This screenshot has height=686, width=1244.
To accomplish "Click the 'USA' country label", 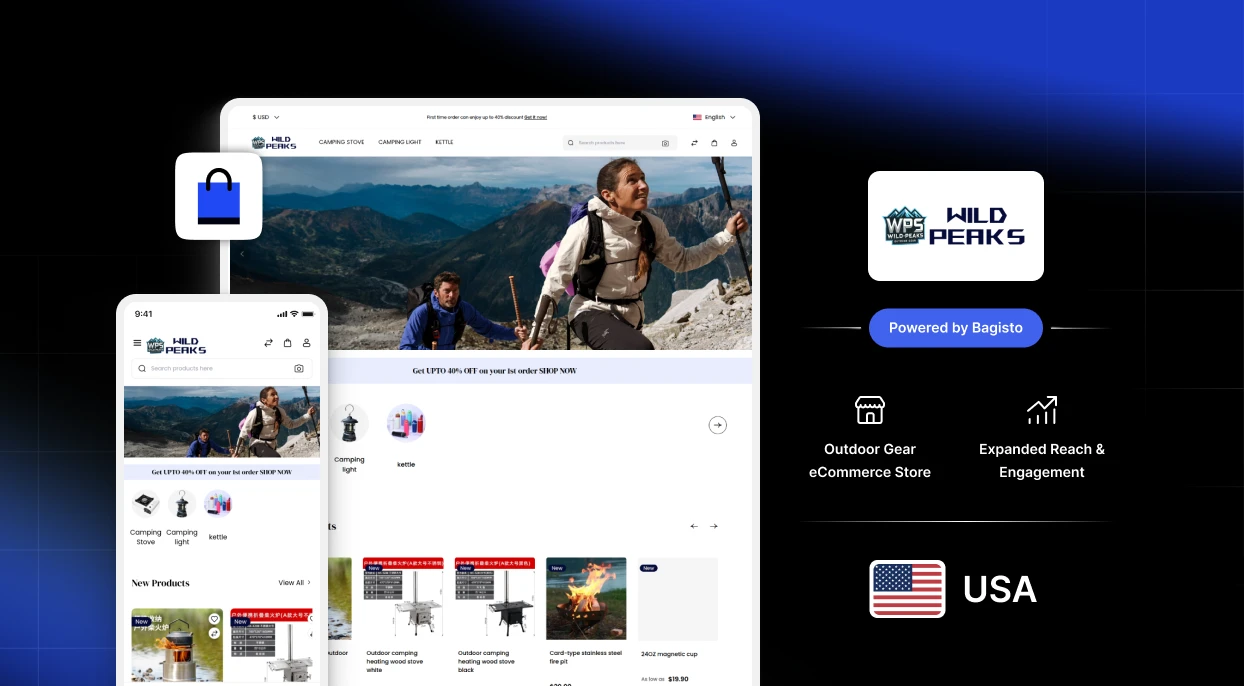I will click(x=1000, y=590).
